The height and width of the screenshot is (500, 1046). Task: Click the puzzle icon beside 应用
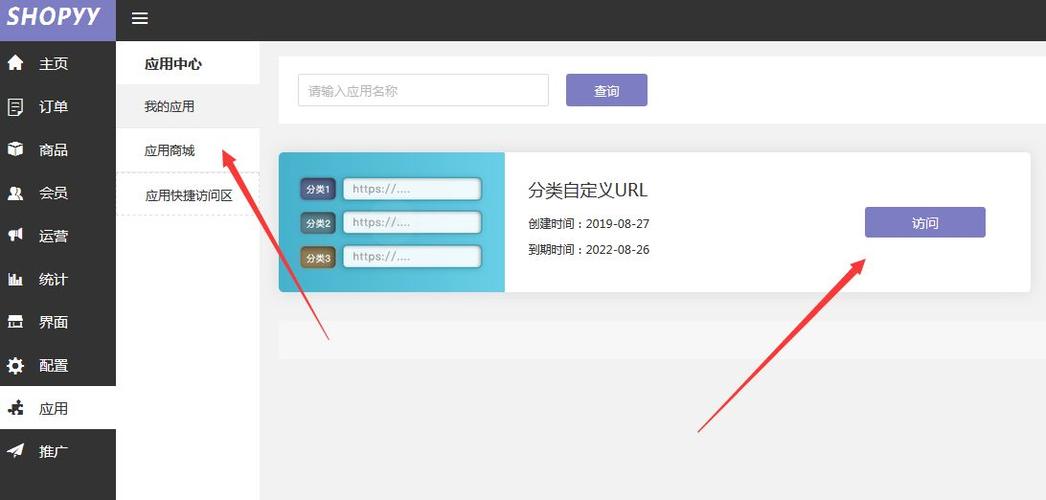pos(15,408)
